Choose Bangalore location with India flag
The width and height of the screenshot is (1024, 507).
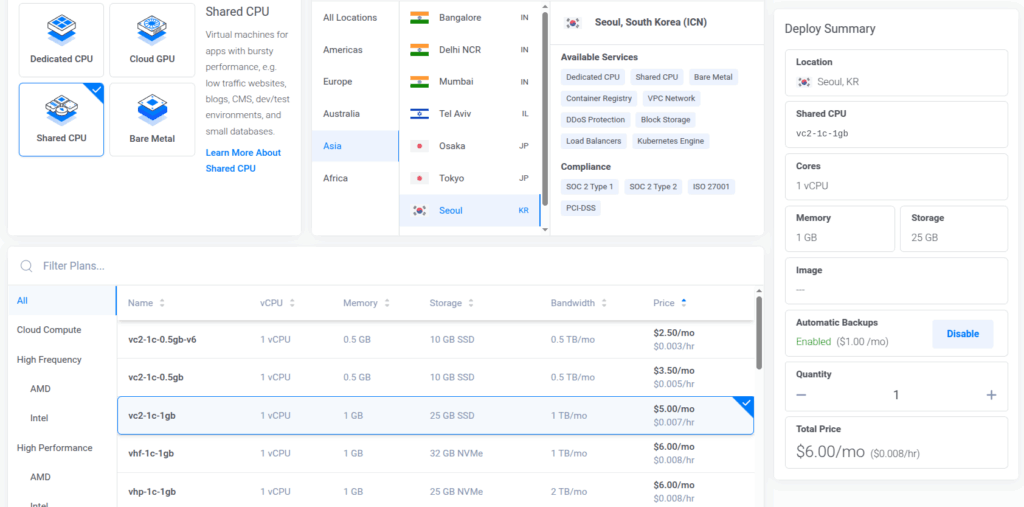(x=469, y=18)
